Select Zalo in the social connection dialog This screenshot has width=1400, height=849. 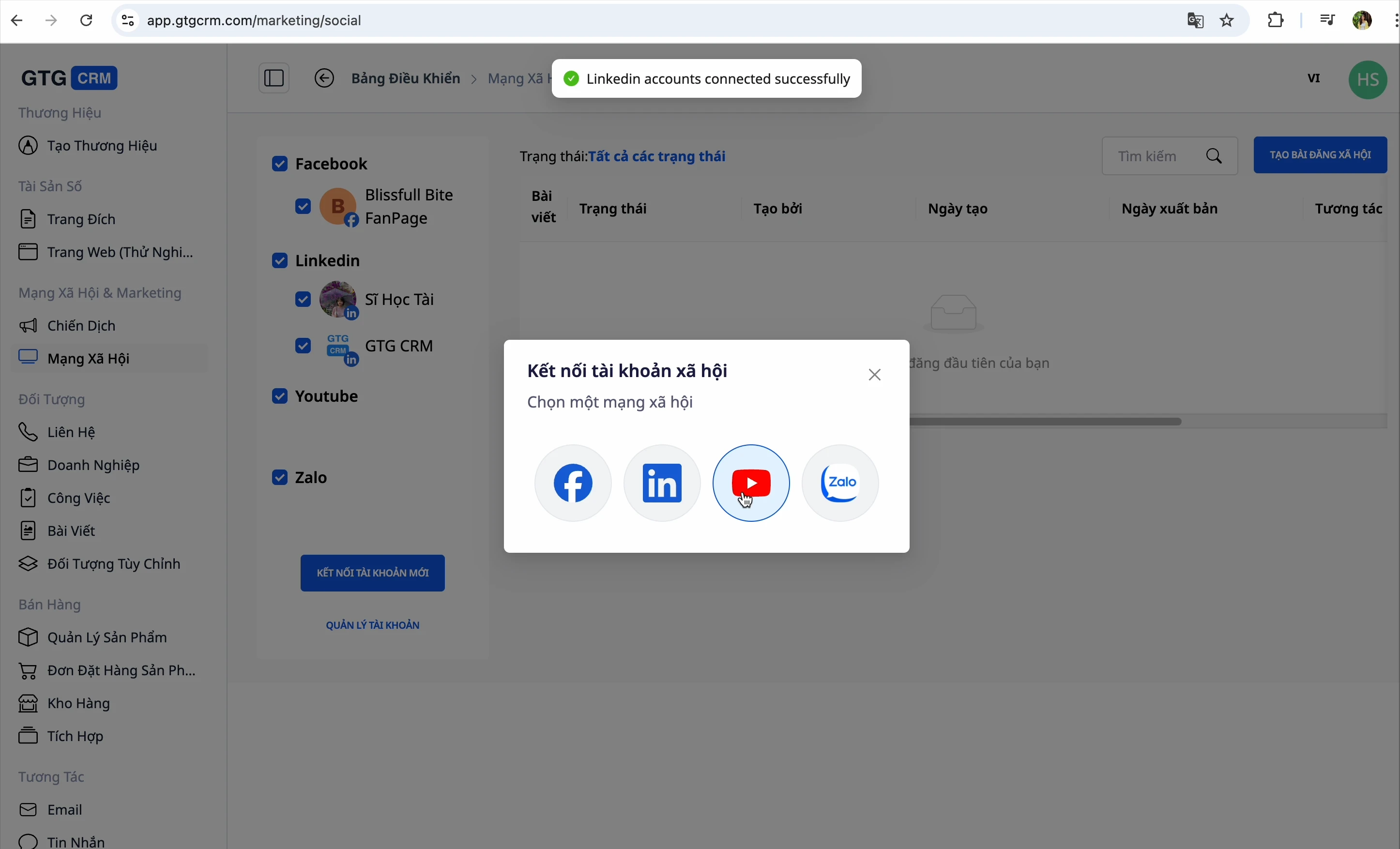point(840,483)
